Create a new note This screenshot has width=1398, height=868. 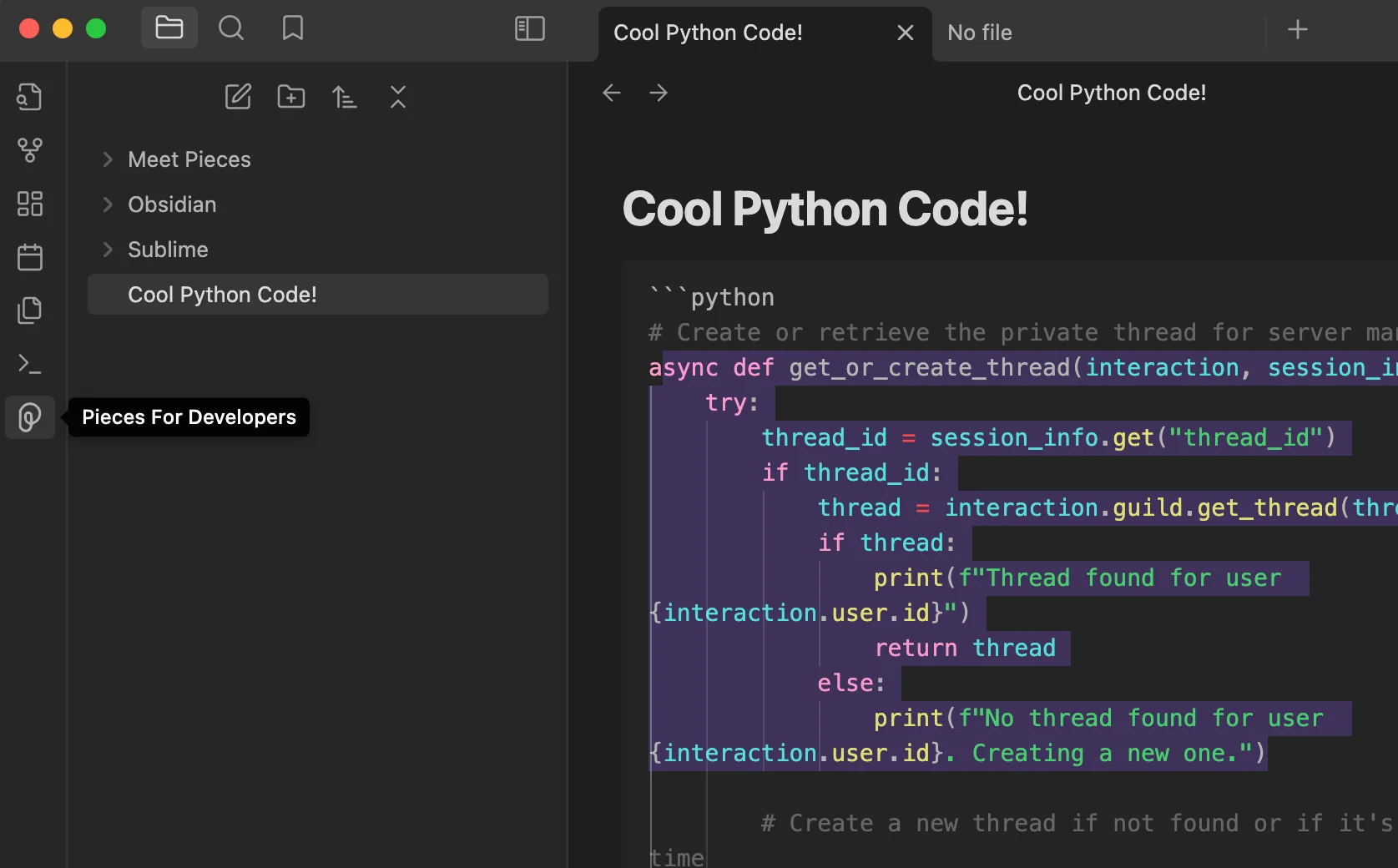tap(238, 97)
